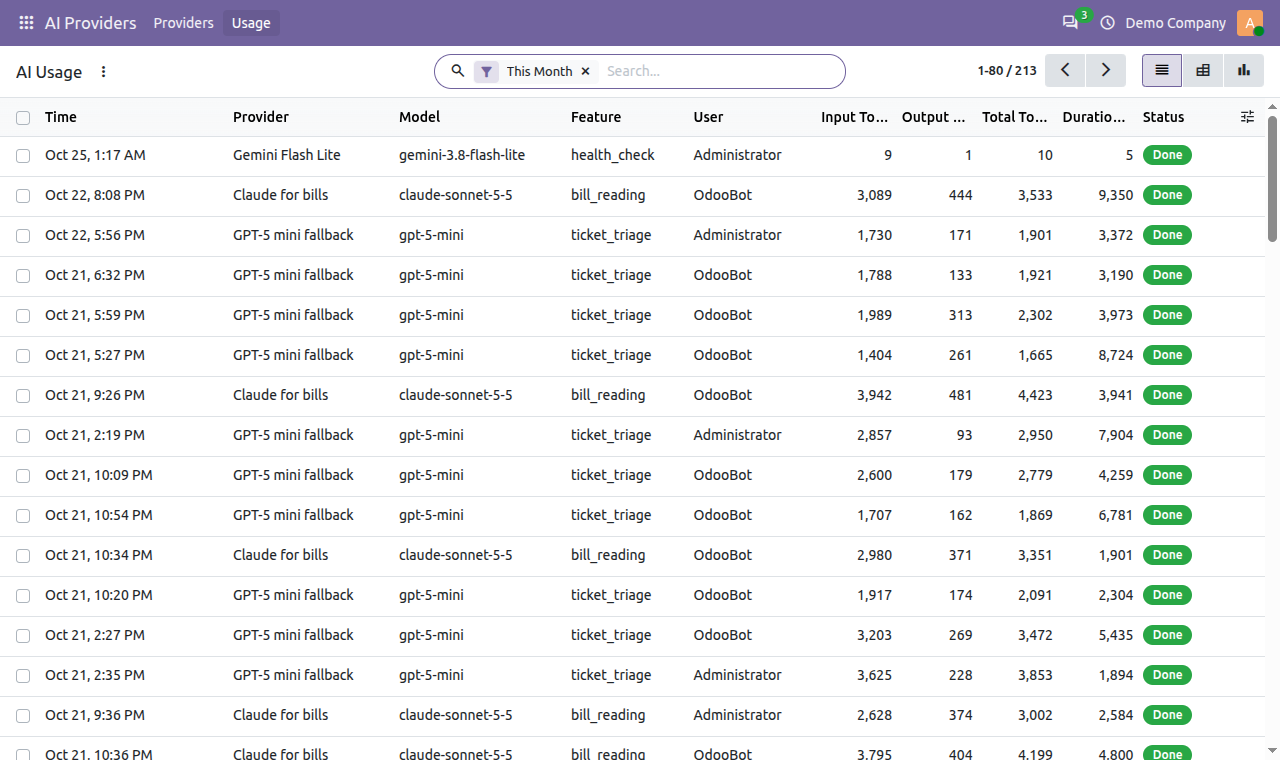Open the AI Usage actions kebab menu
Image resolution: width=1280 pixels, height=760 pixels.
tap(104, 72)
